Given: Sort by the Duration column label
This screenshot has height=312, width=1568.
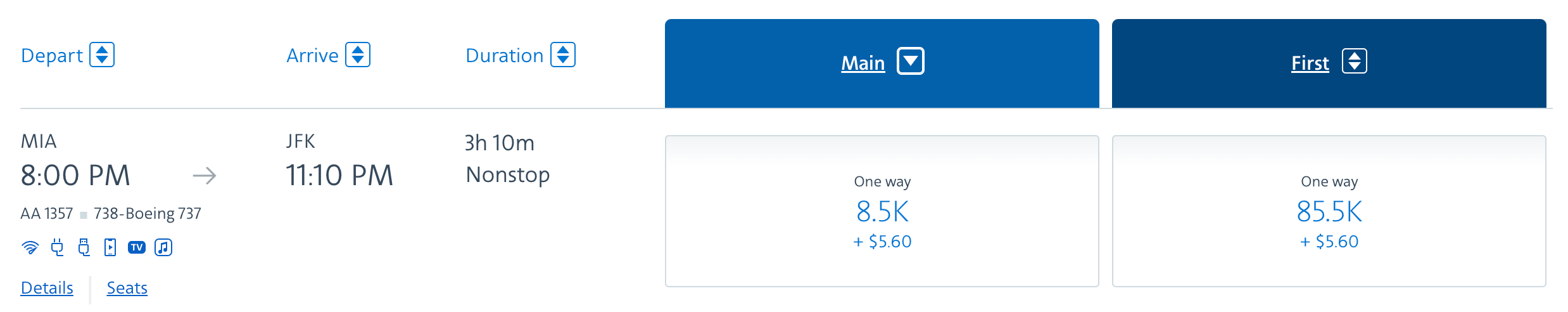Looking at the screenshot, I should 505,56.
